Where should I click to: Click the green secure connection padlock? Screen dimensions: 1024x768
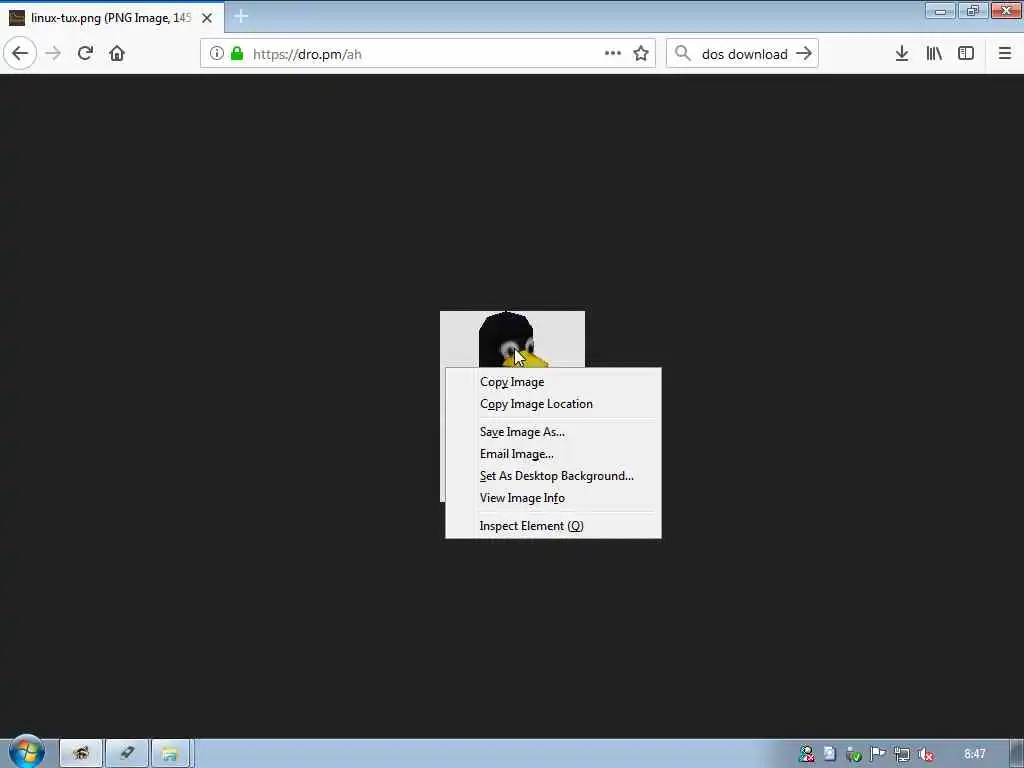(237, 54)
